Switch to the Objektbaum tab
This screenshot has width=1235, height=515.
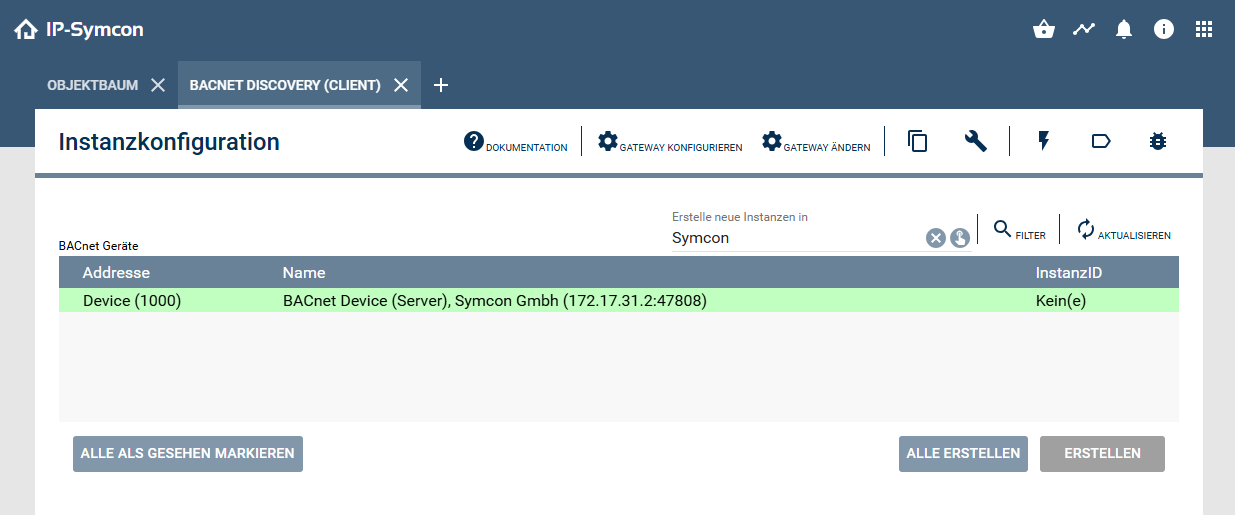point(92,85)
